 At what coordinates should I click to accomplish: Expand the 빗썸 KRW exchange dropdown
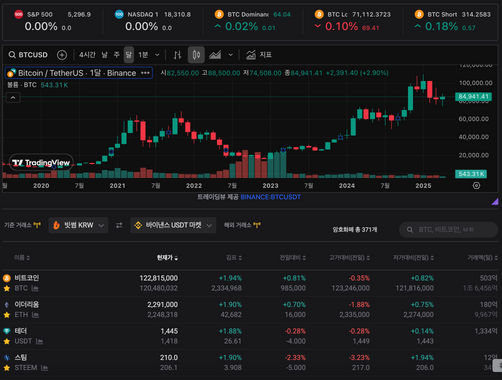click(78, 225)
